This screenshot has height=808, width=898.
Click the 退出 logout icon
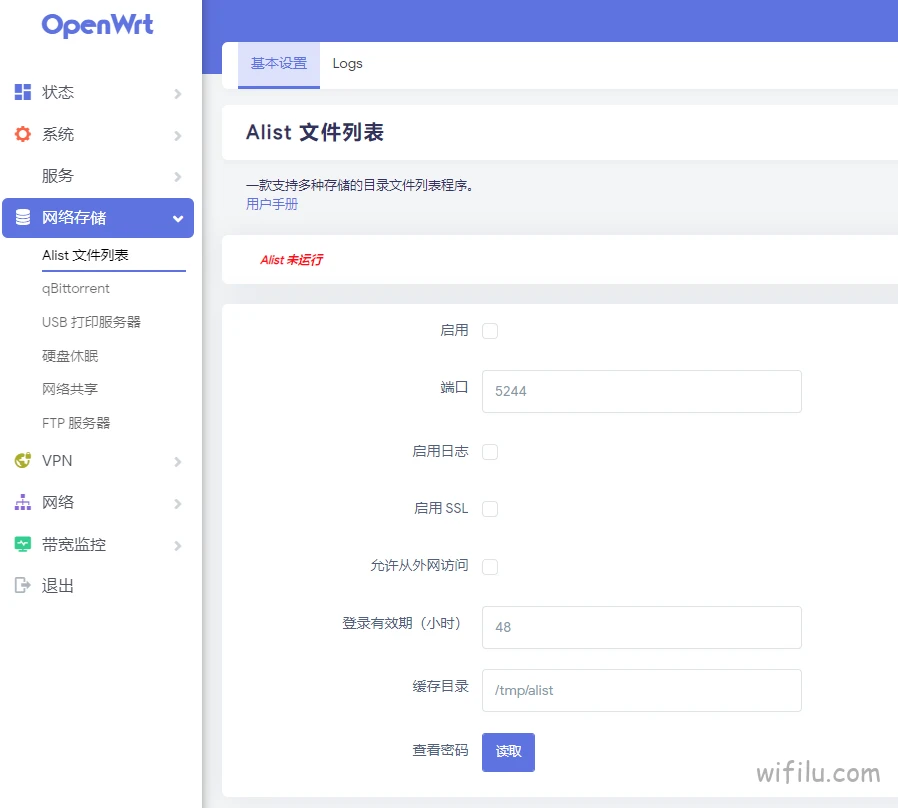pos(22,585)
